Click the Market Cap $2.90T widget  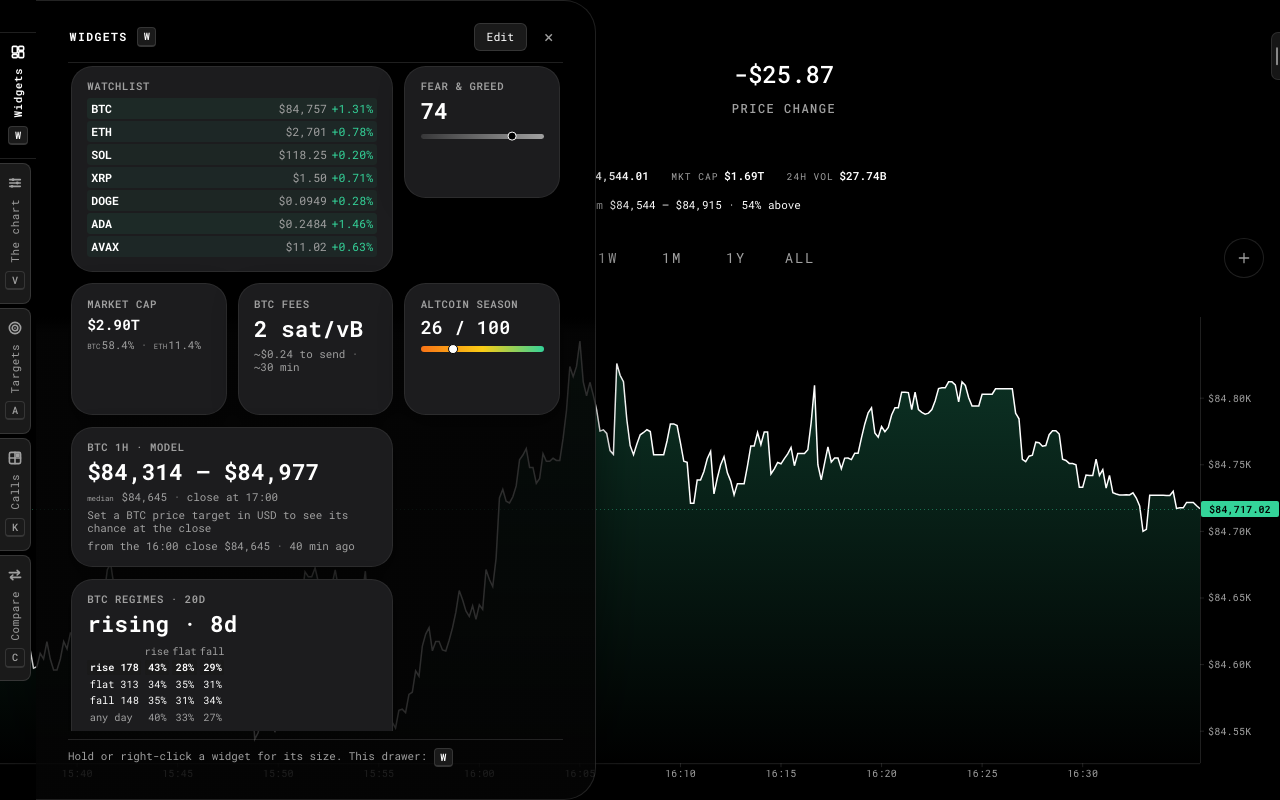click(x=149, y=349)
